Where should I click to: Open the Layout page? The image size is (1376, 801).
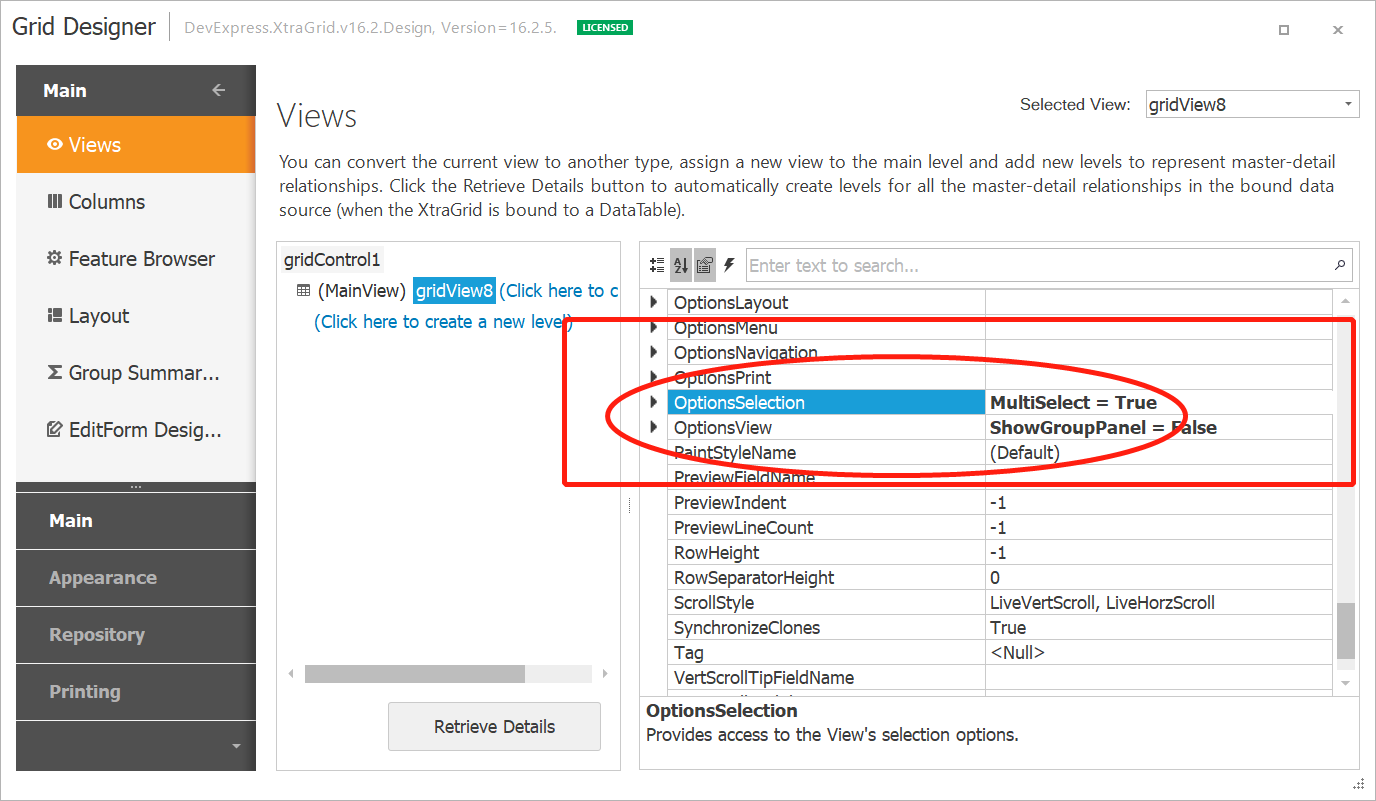pyautogui.click(x=136, y=316)
